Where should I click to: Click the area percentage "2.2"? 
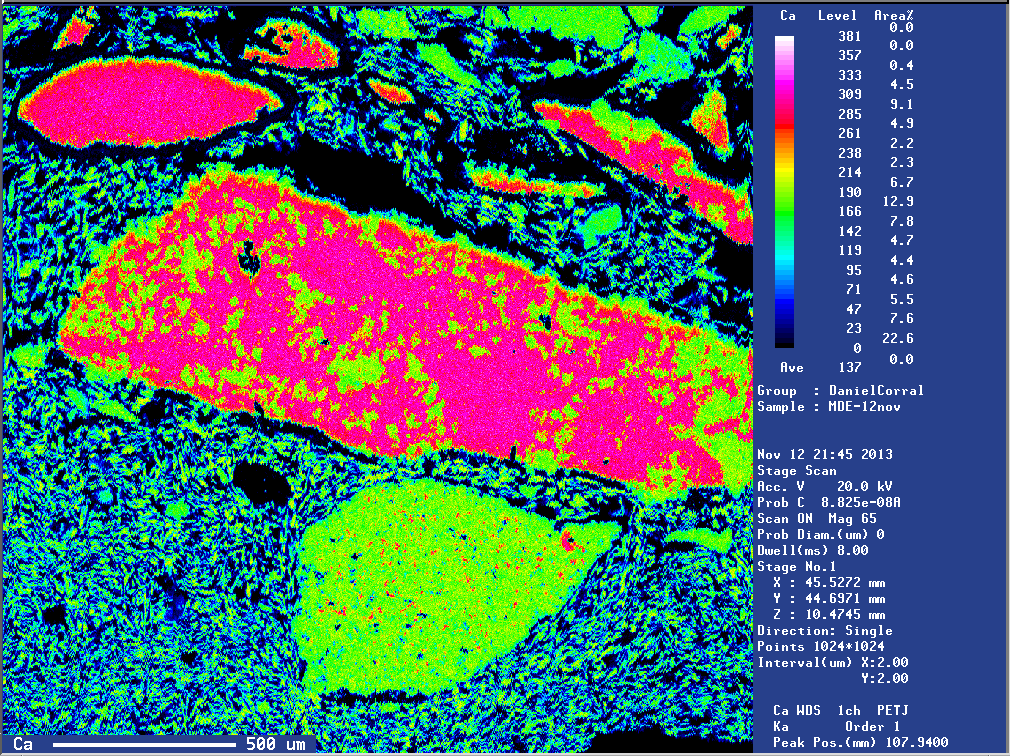[x=901, y=143]
